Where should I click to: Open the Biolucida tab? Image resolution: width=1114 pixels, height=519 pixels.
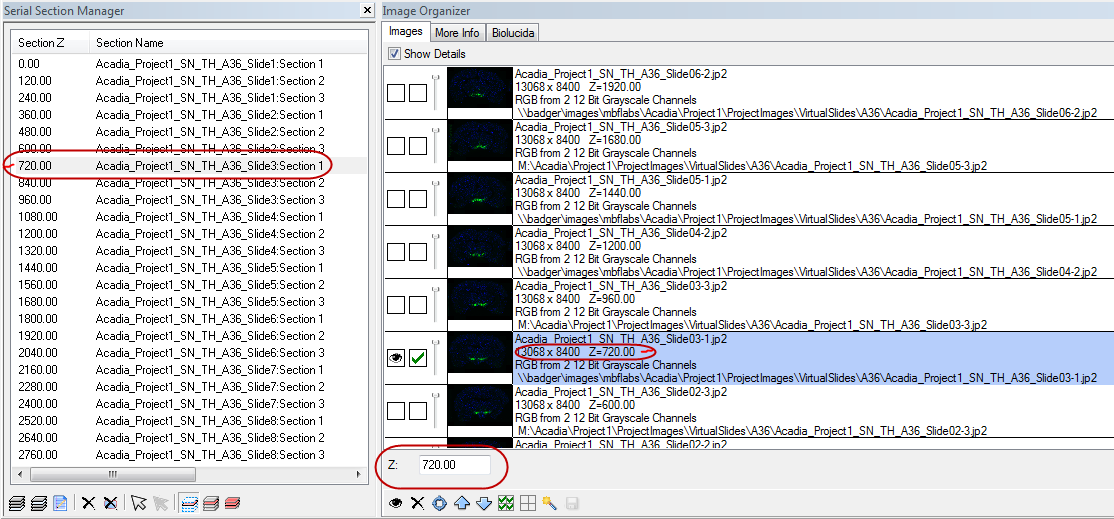point(514,33)
